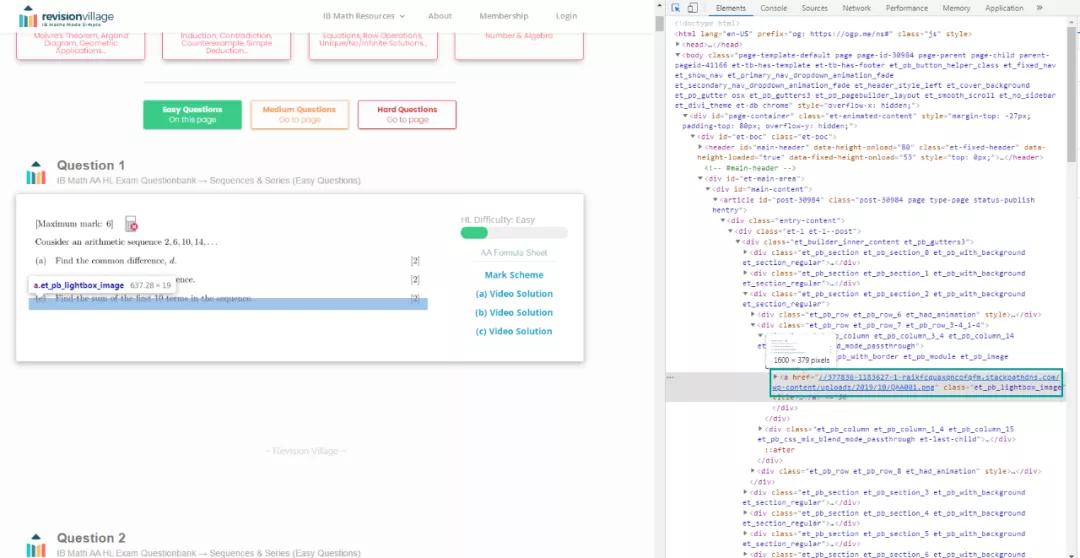This screenshot has width=1080, height=558.
Task: Switch to the Console tab
Action: [773, 8]
